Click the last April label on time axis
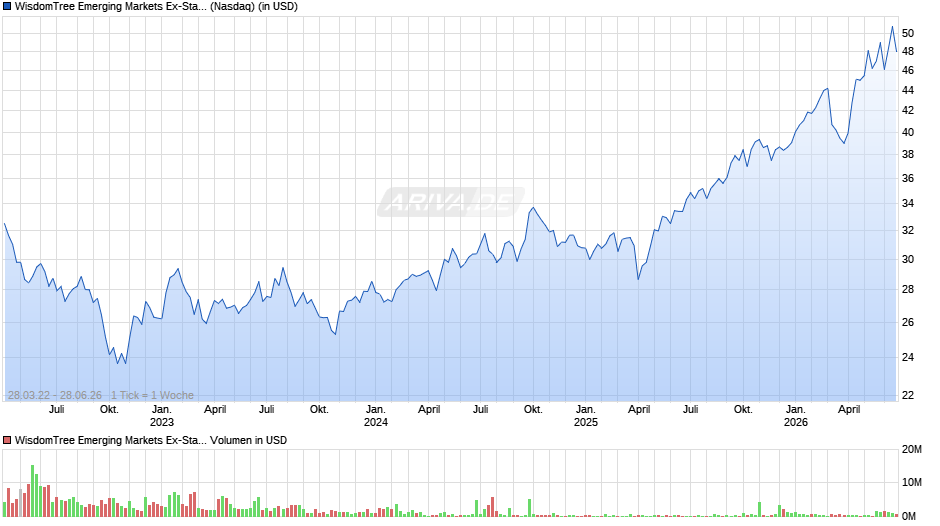This screenshot has height=526, width=940. [x=849, y=410]
